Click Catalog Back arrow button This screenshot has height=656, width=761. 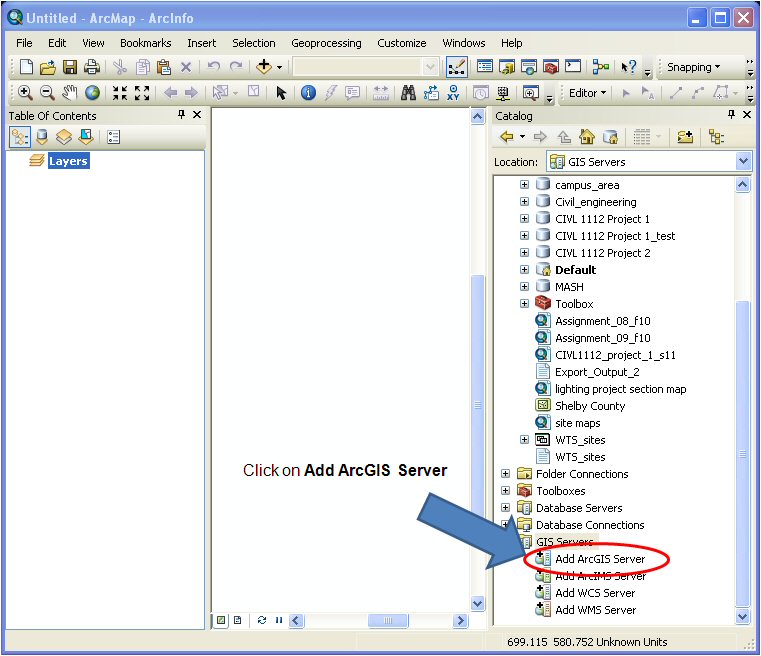507,137
